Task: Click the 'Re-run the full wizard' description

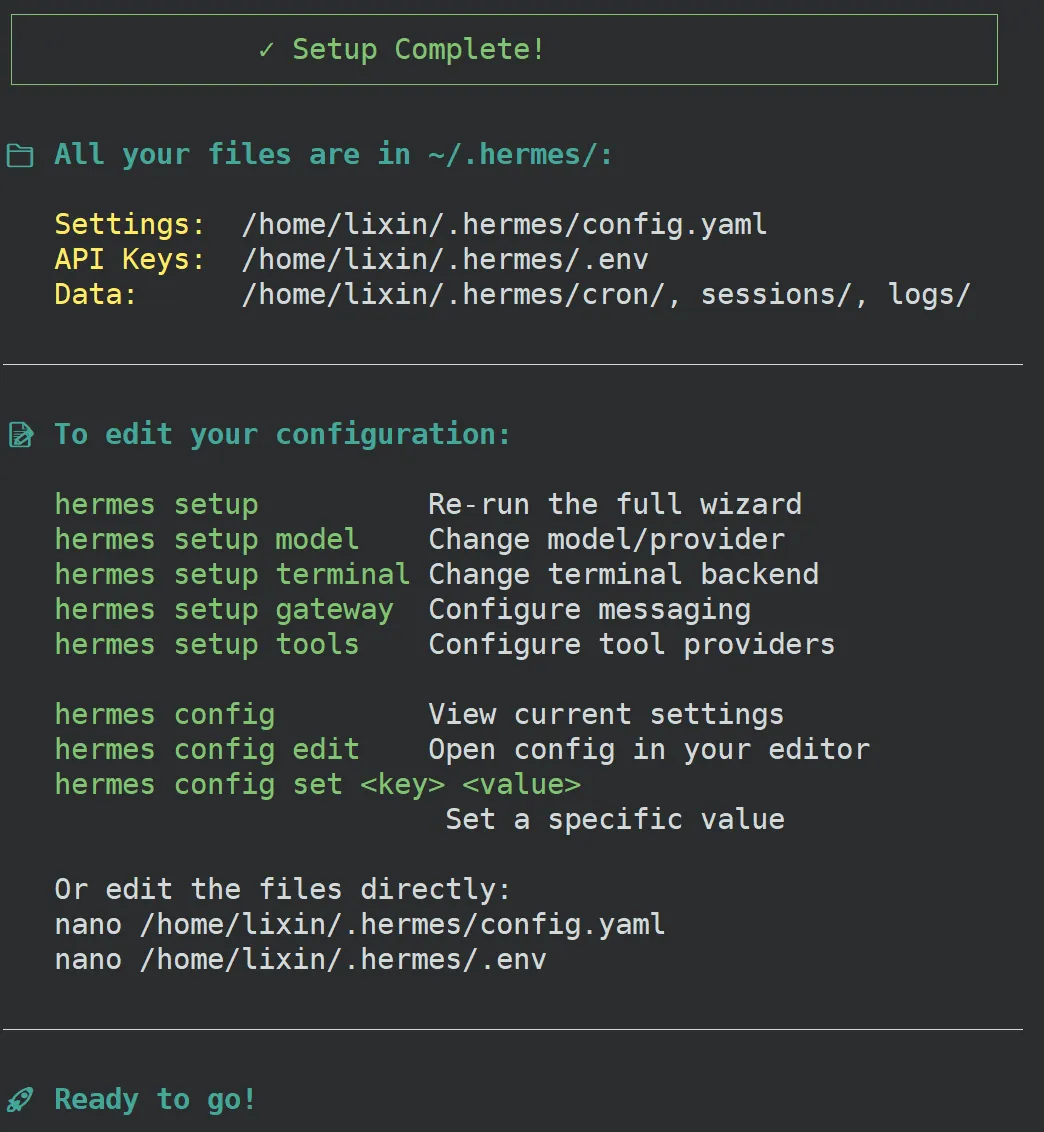Action: [x=615, y=505]
